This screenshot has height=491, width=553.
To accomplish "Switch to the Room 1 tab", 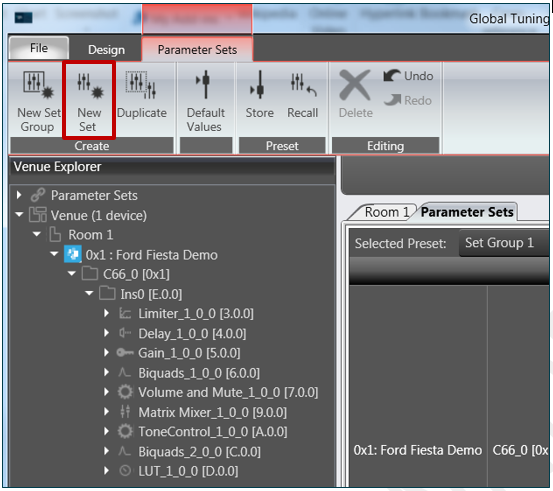I will click(385, 212).
